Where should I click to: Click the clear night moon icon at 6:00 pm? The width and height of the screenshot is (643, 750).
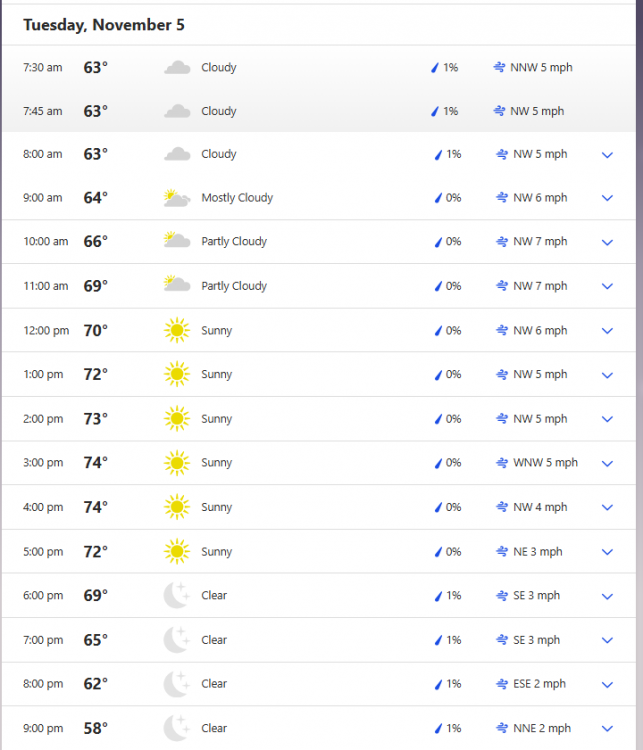177,596
